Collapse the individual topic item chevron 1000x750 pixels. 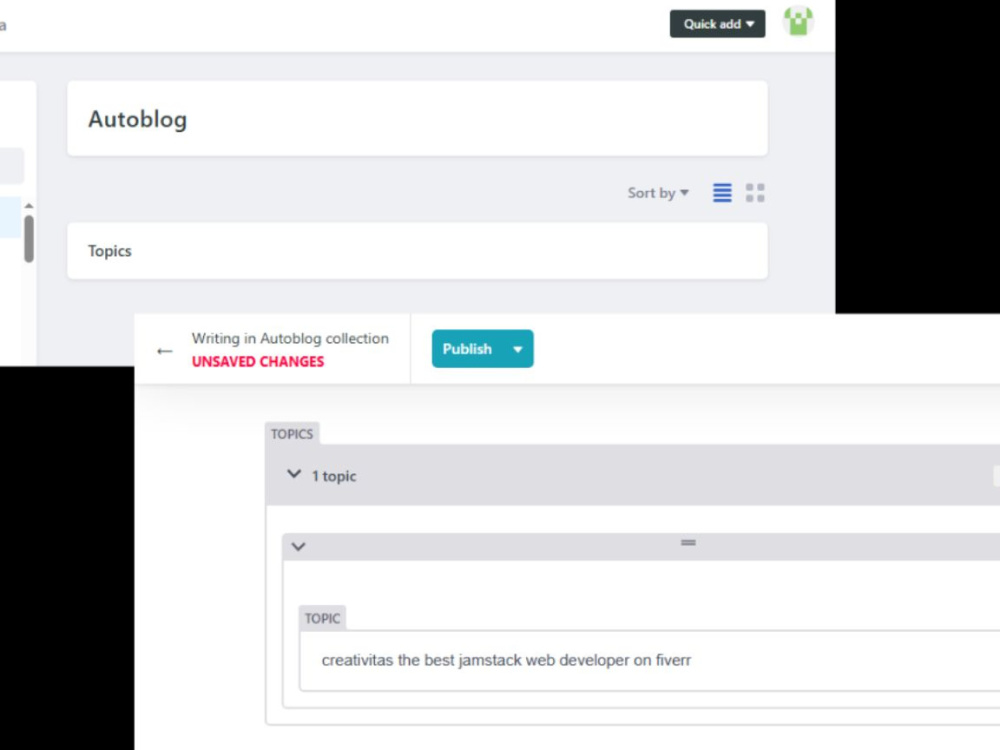[x=298, y=547]
